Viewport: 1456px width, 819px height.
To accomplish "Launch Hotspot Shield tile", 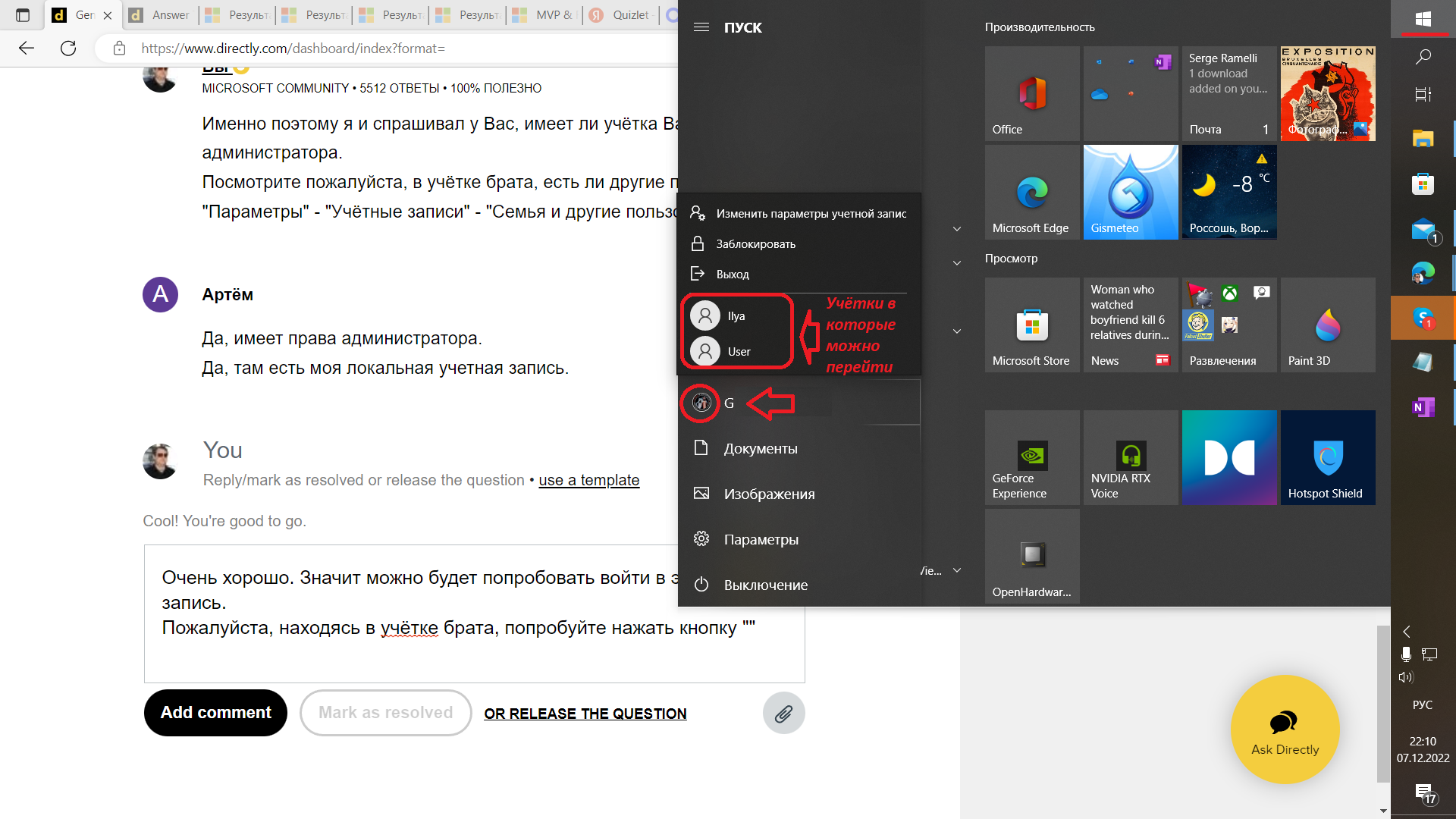I will coord(1328,457).
